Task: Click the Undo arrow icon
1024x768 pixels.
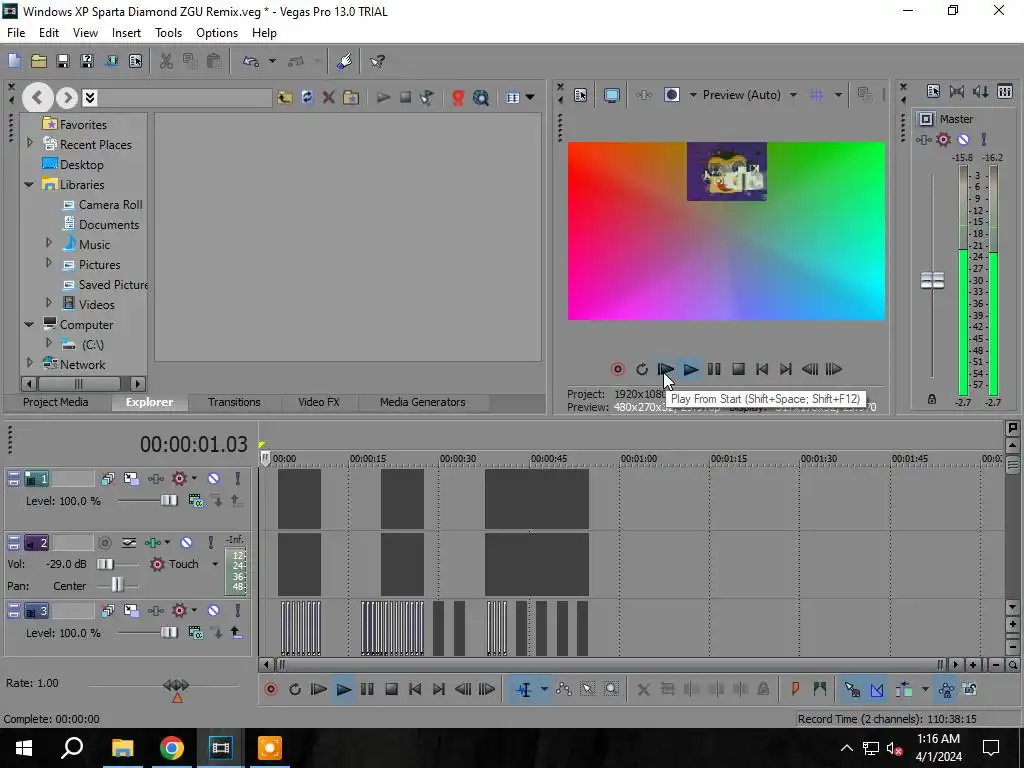Action: pyautogui.click(x=251, y=61)
